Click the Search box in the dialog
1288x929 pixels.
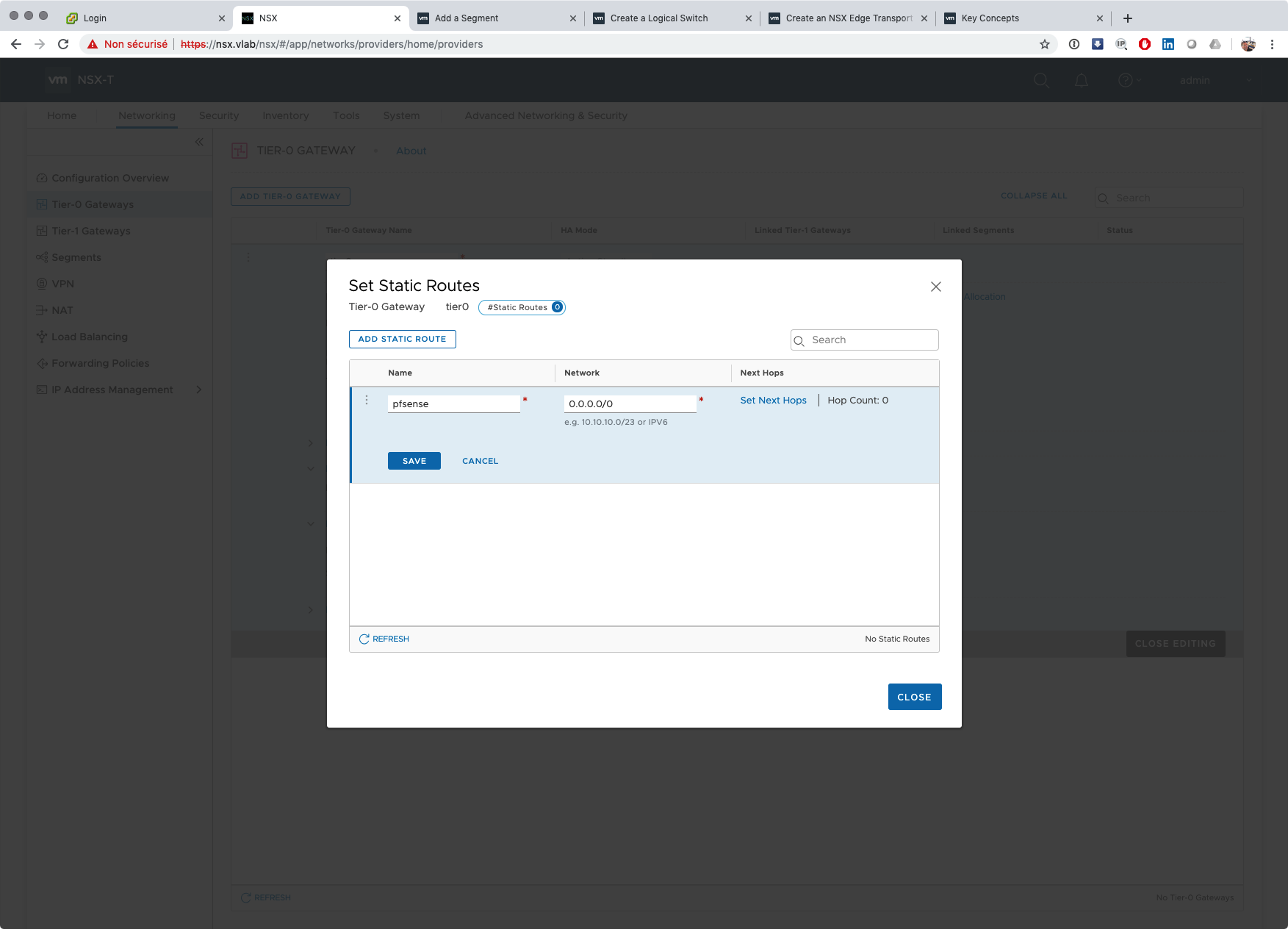(x=871, y=340)
